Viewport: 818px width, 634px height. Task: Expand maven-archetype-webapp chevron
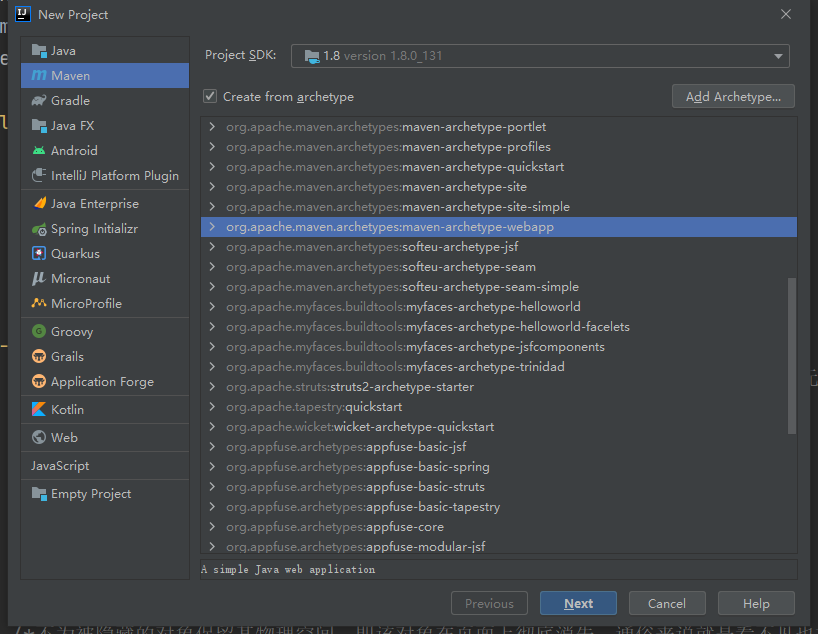(x=212, y=227)
